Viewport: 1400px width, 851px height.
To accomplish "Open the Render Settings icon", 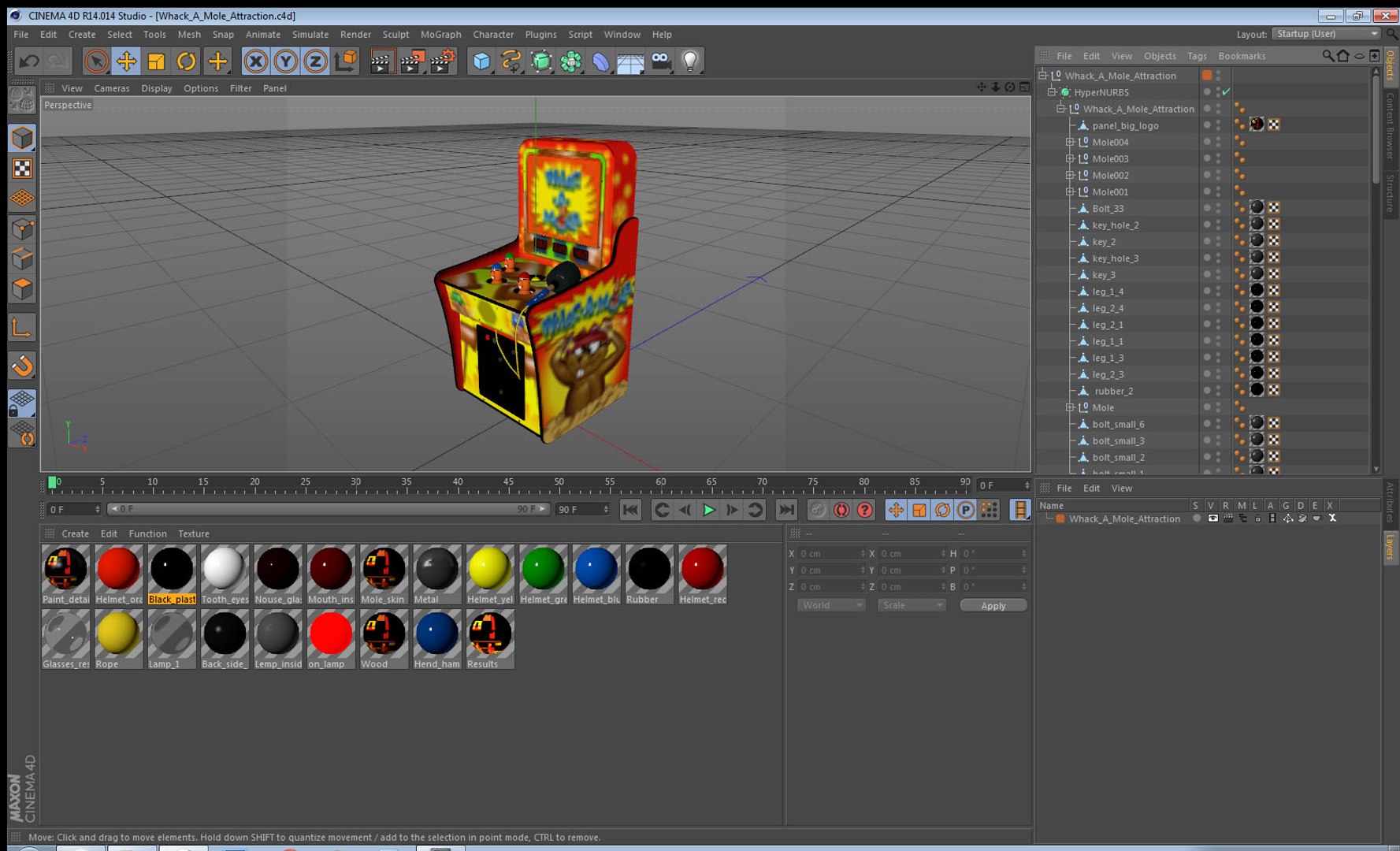I will click(x=443, y=61).
